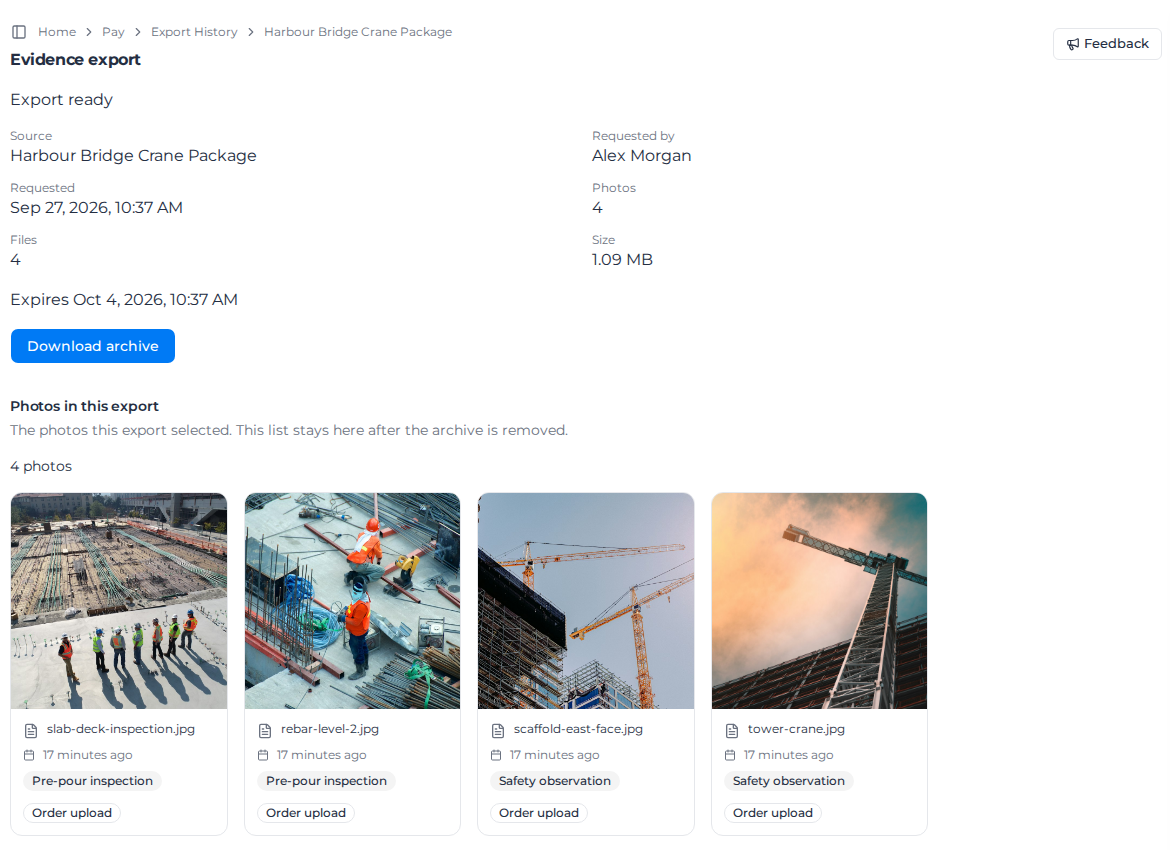Click Safety observation tag on scaffold-east-face card
Screen dimensions: 1170x850
554,781
